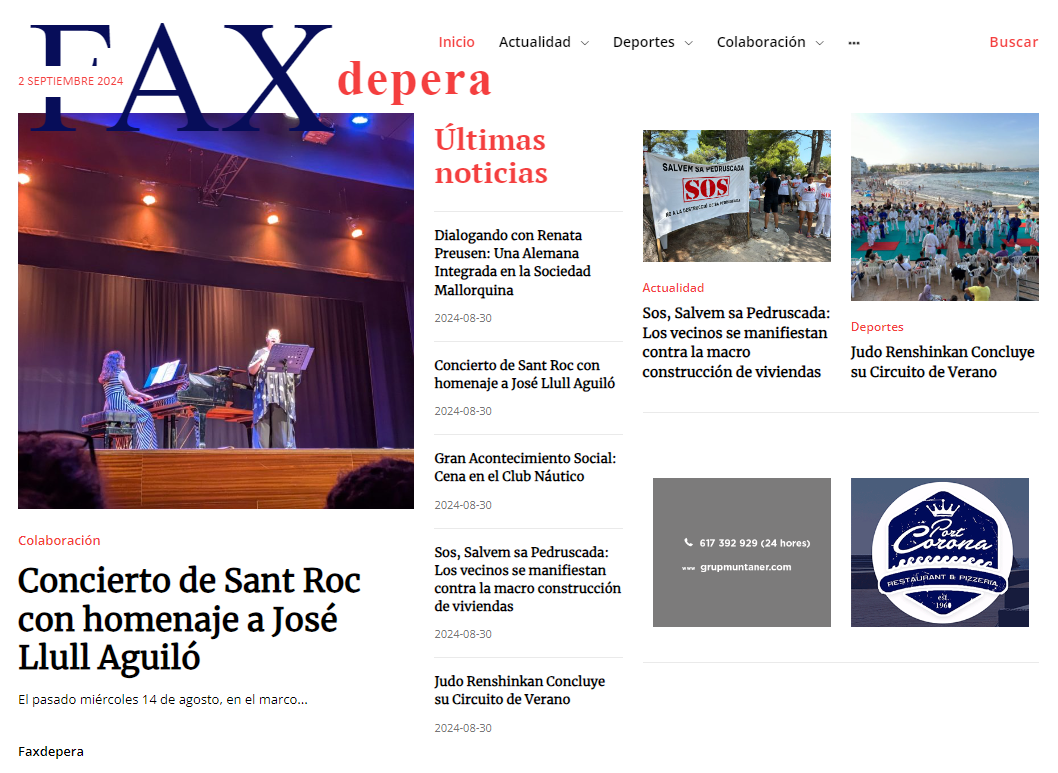Expand the Colaboración dropdown chevron
Image resolution: width=1058 pixels, height=773 pixels.
coord(820,43)
